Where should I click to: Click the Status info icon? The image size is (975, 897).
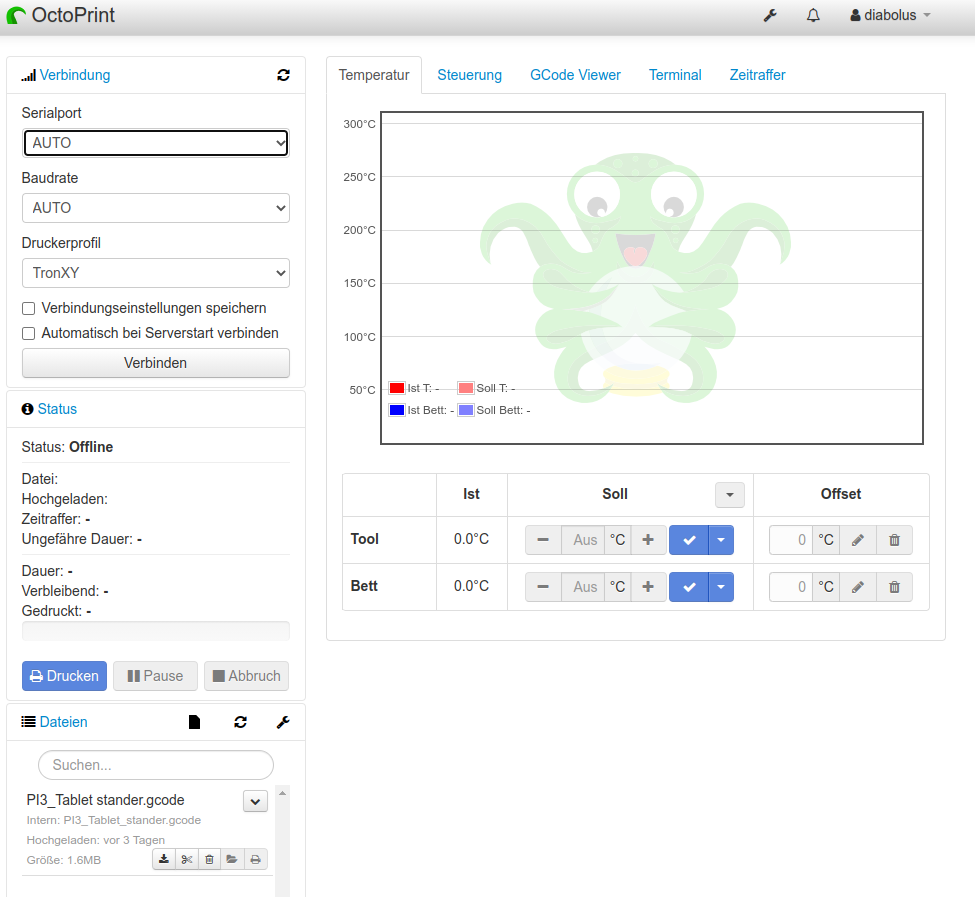[x=27, y=409]
